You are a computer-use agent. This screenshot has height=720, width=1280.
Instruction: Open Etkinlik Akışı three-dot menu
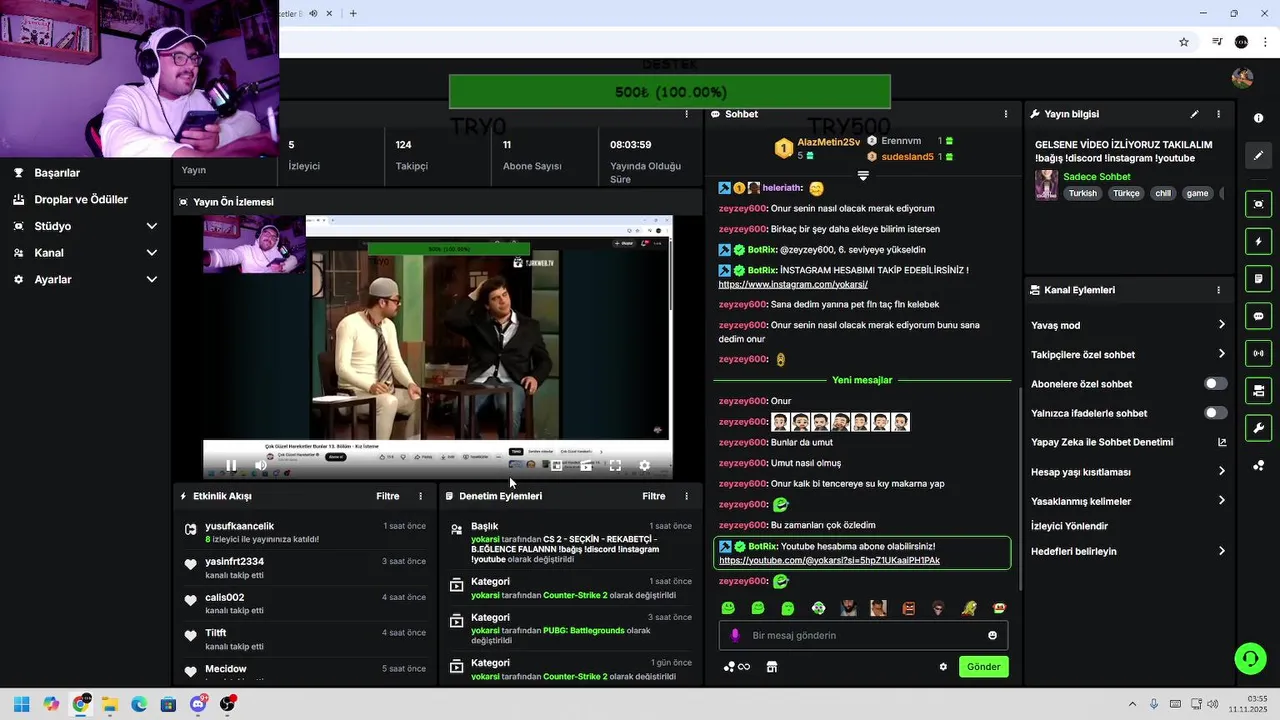tap(420, 496)
